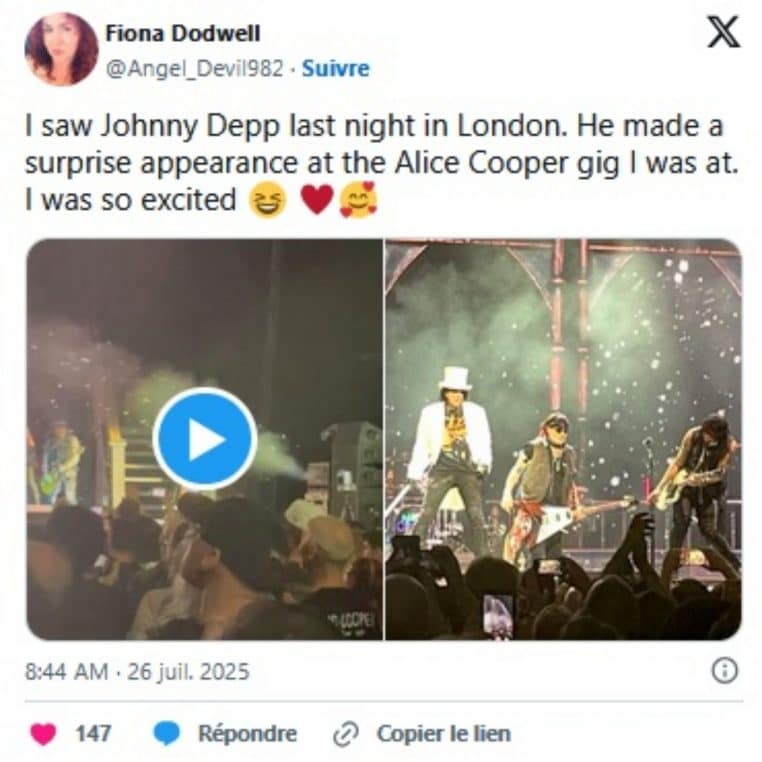
Task: Open Fiona Dodwell's profile avatar
Action: [x=61, y=49]
